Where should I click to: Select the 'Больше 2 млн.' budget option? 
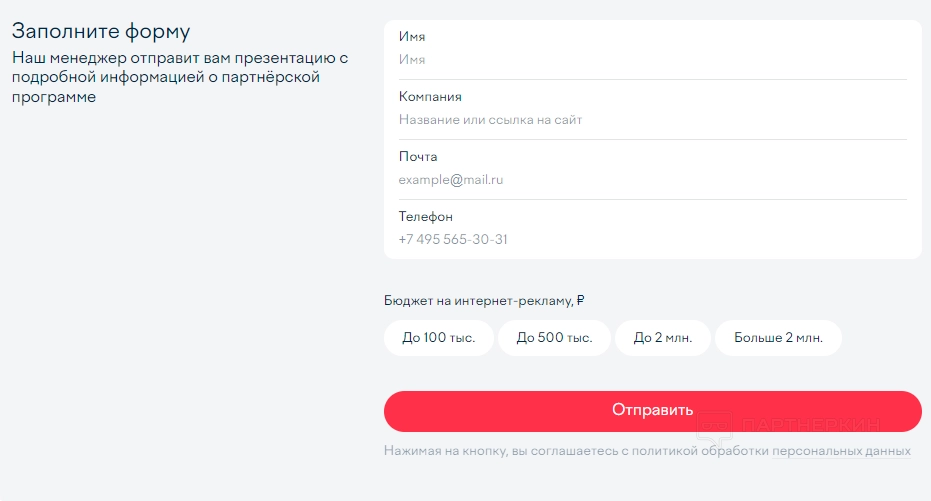(x=778, y=338)
